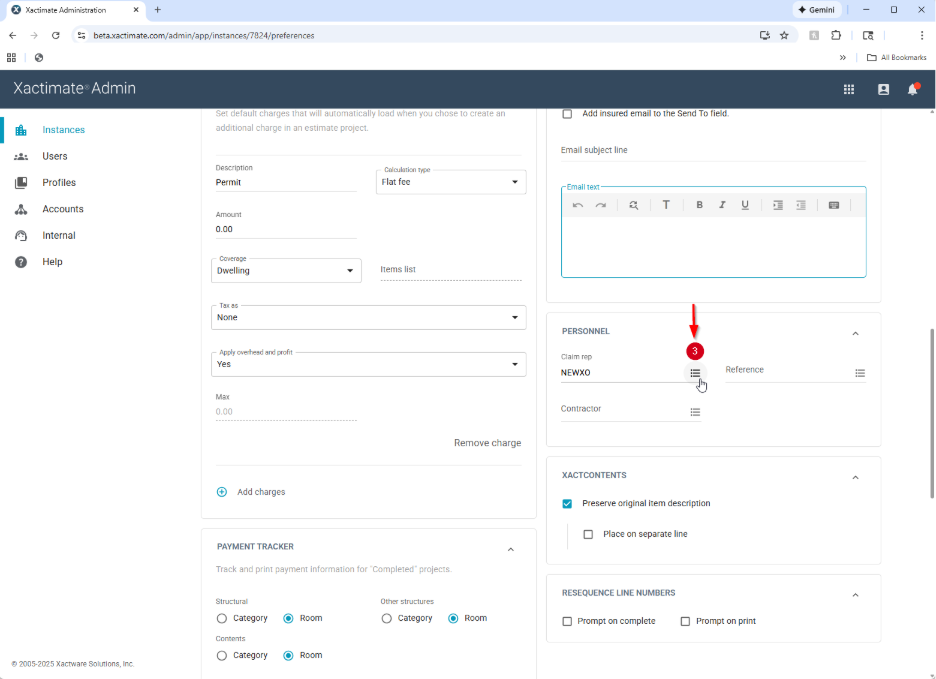Select Room for Other structures

click(453, 618)
